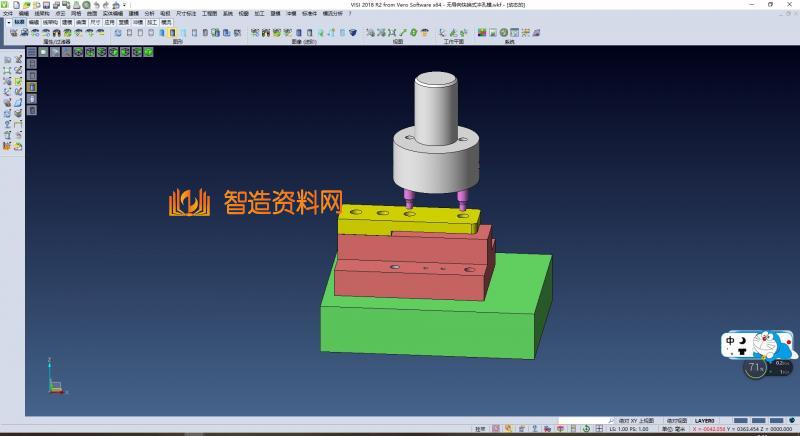This screenshot has width=800, height=436.
Task: Click the dark blue shield icon in ribbon
Action: click(353, 33)
